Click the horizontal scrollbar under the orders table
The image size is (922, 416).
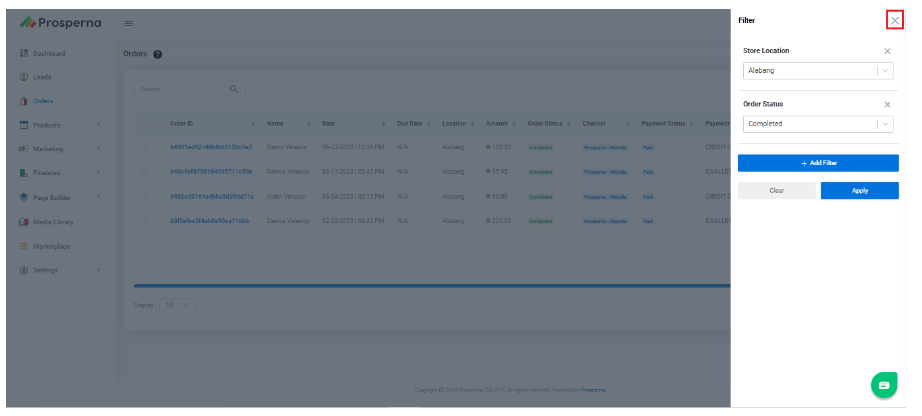pyautogui.click(x=432, y=285)
